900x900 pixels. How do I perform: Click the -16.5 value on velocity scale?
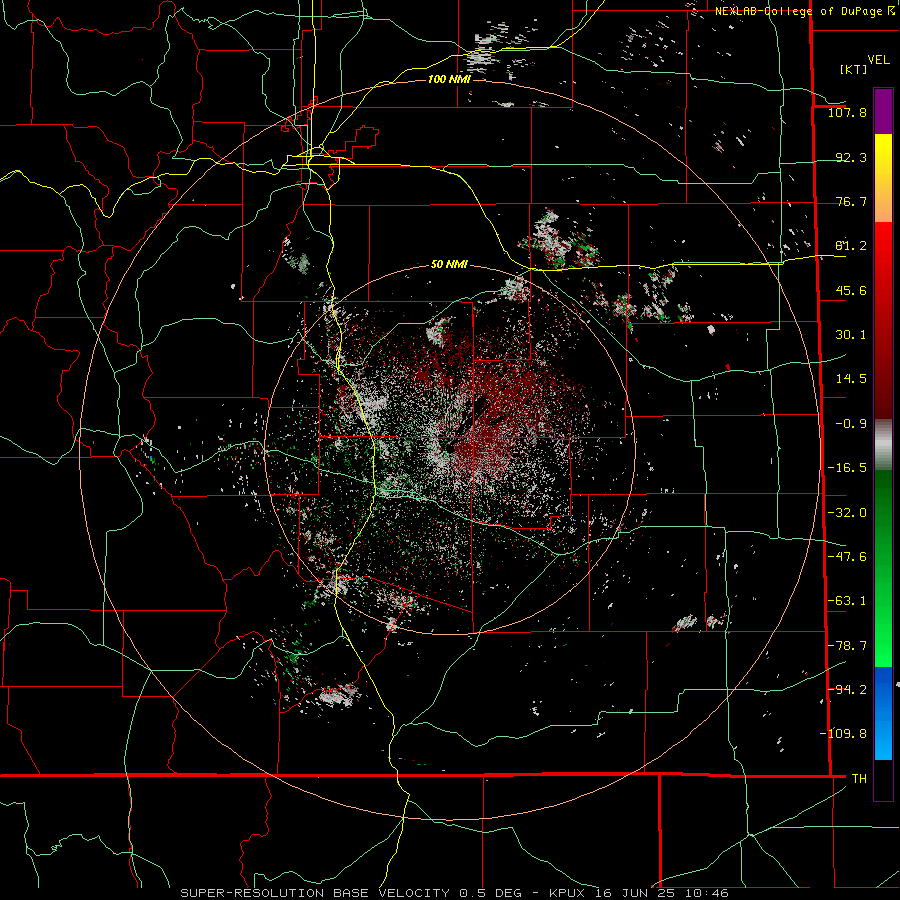tap(847, 468)
